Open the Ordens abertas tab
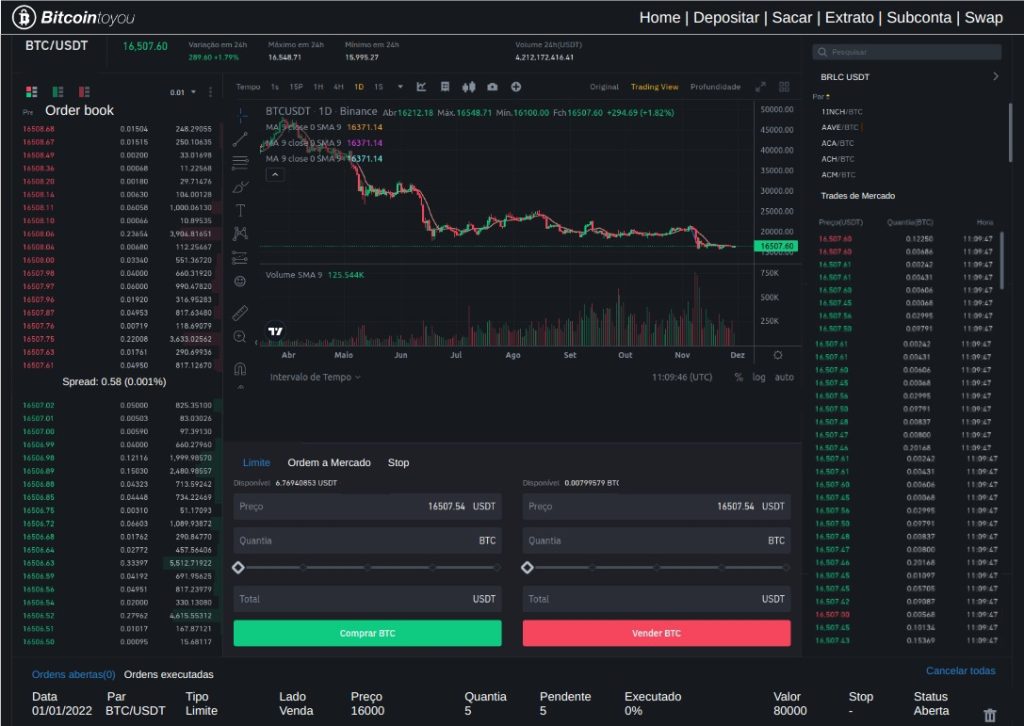 [74, 674]
